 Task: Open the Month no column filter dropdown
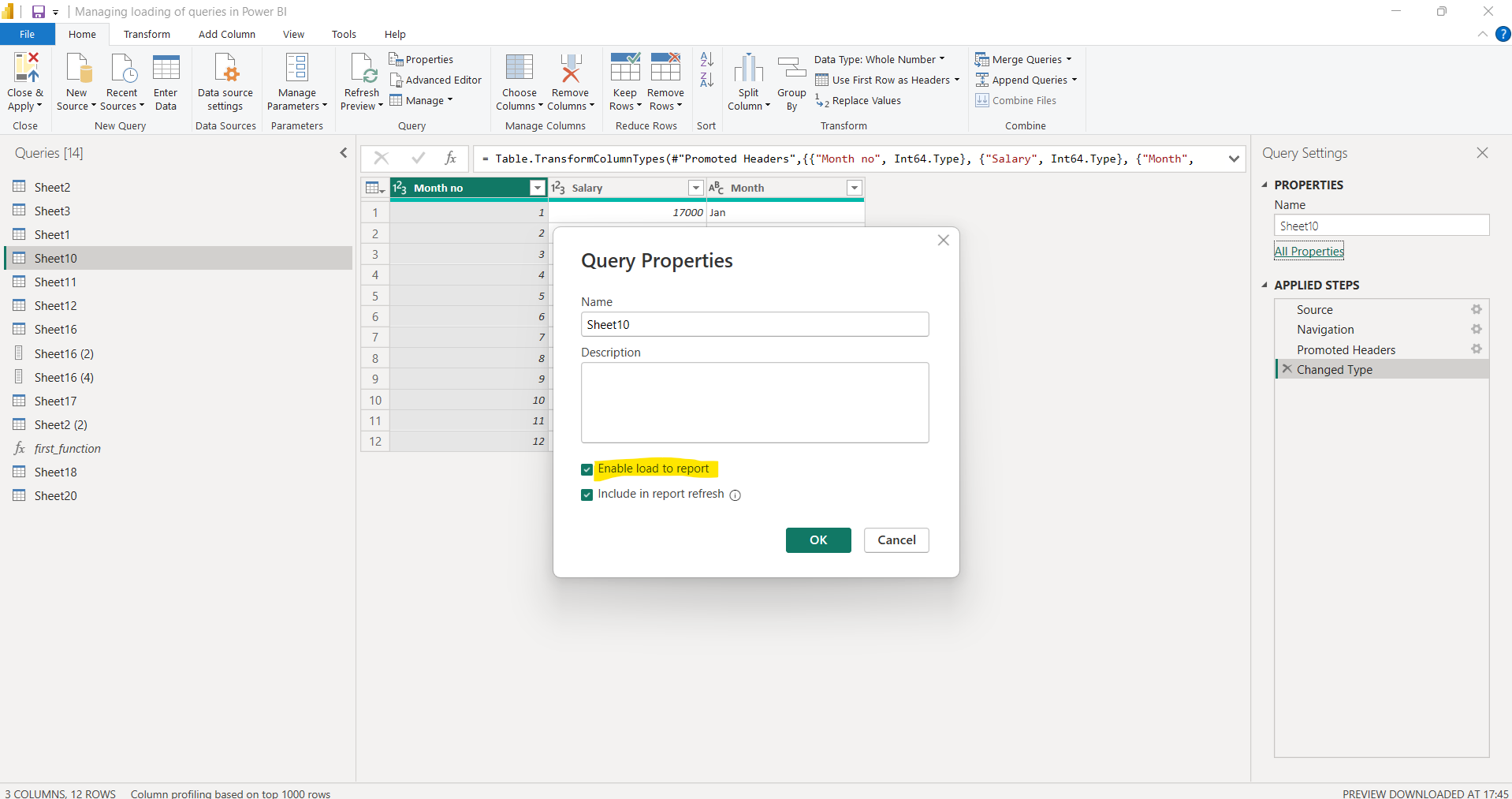click(537, 188)
